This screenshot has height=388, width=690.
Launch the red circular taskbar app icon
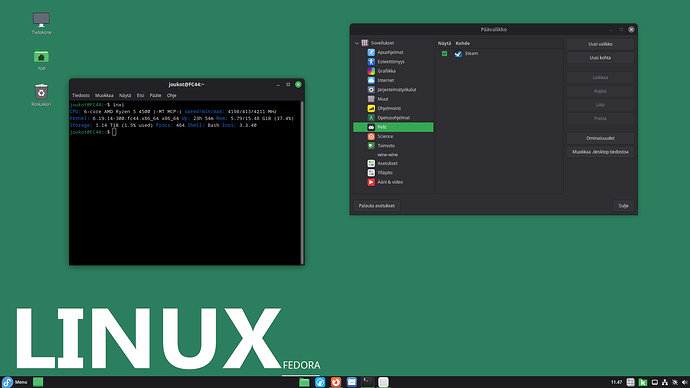coord(336,382)
